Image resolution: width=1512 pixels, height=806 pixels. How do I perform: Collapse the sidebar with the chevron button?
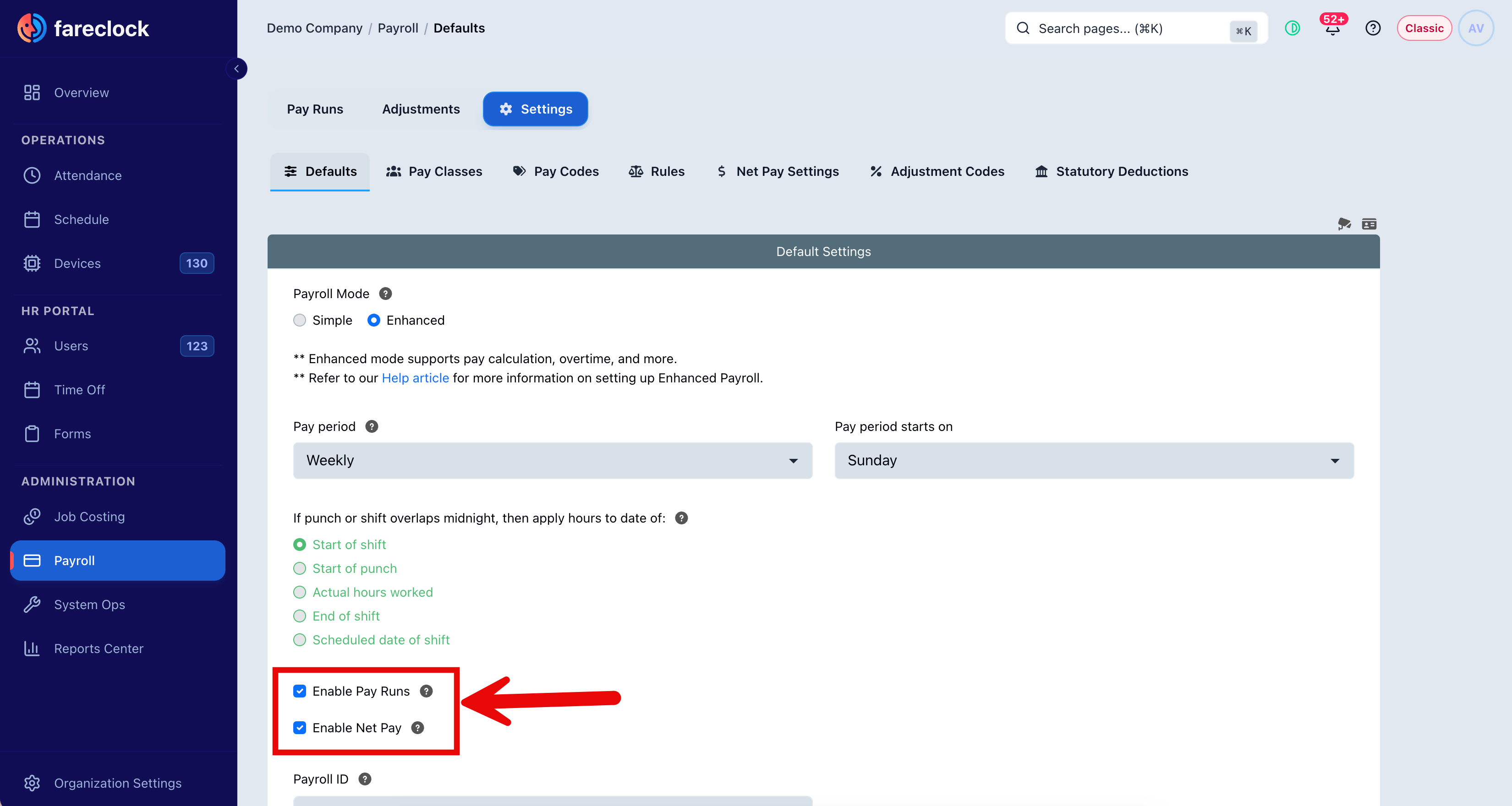pyautogui.click(x=236, y=69)
